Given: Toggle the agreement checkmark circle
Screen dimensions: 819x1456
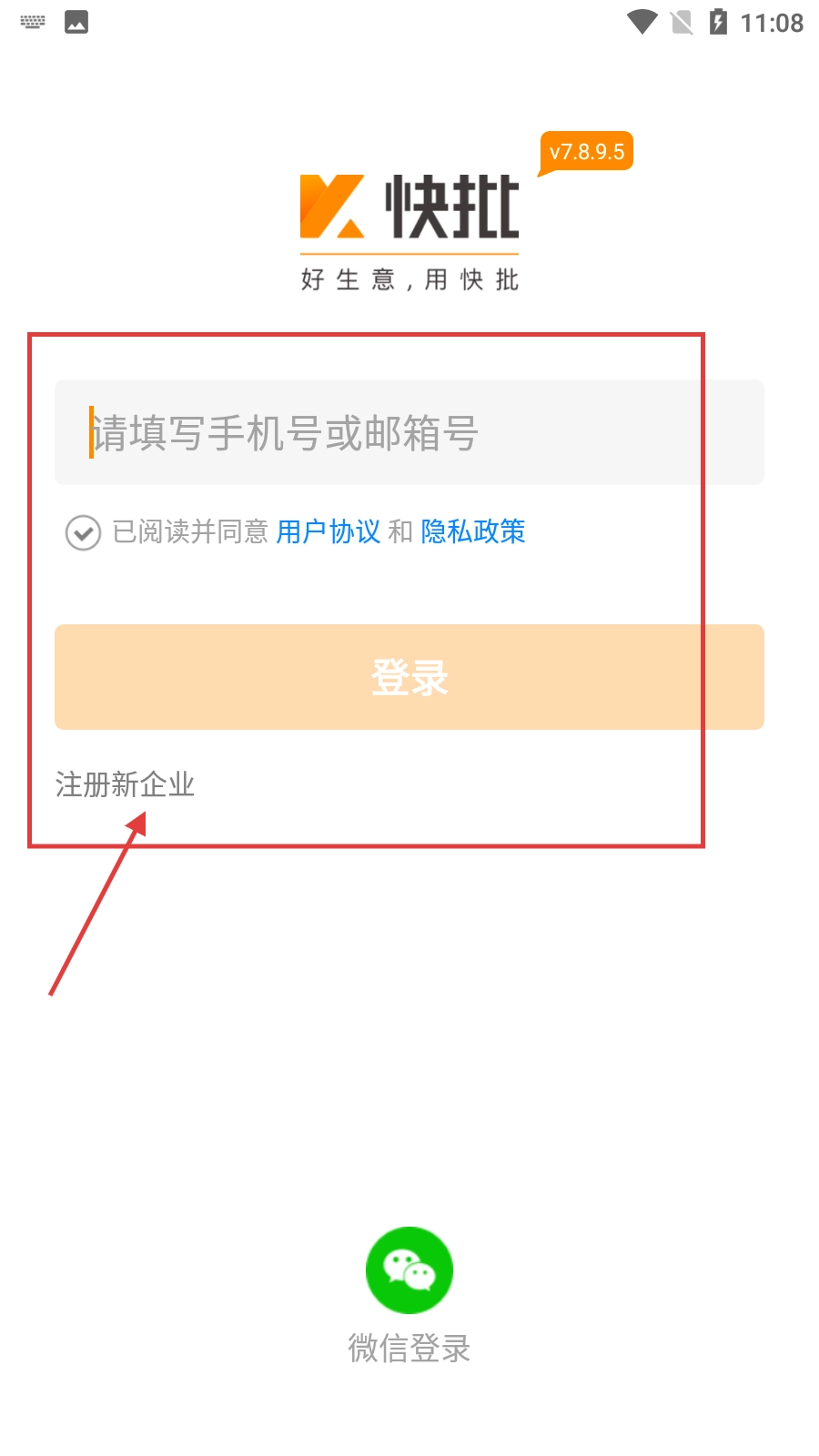Looking at the screenshot, I should coord(83,532).
